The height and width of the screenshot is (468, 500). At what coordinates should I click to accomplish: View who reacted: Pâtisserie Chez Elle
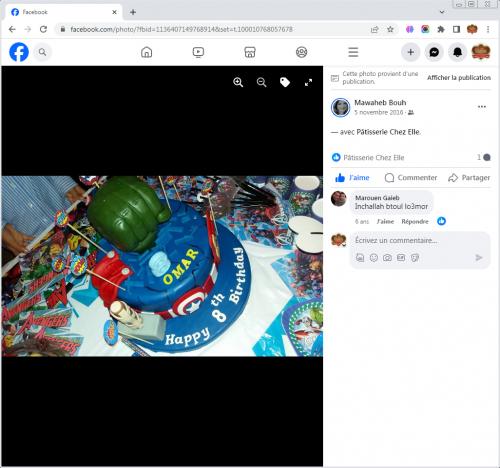374,157
